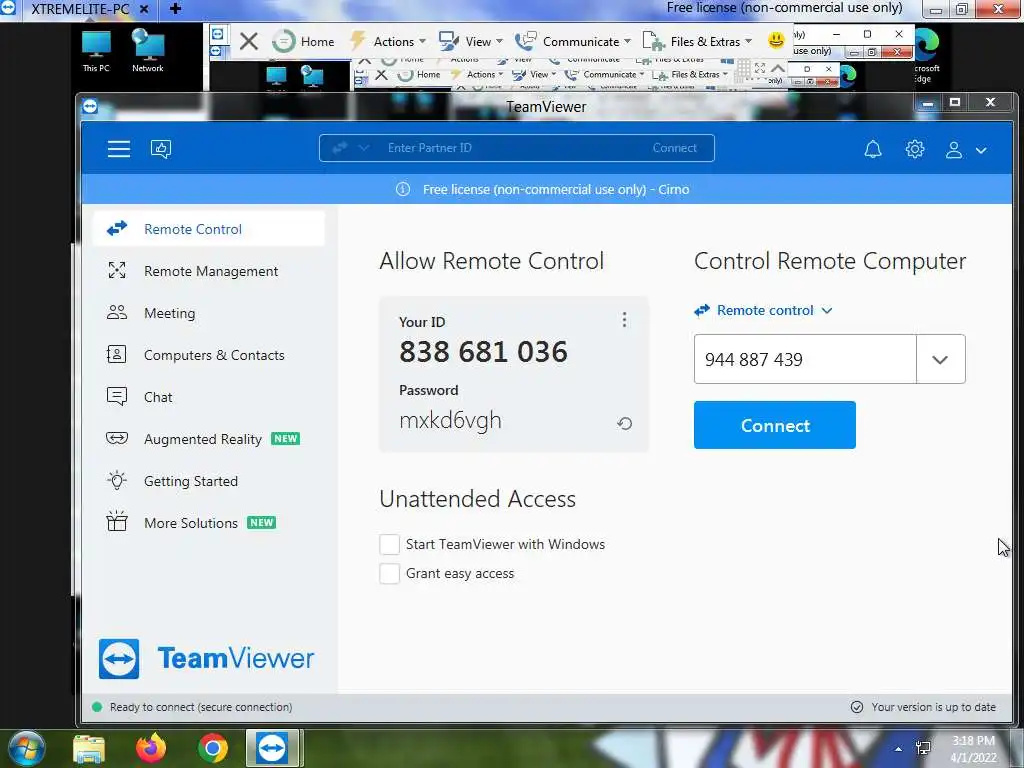Launch Chrome from taskbar
Screen dimensions: 1024x768
click(x=212, y=748)
